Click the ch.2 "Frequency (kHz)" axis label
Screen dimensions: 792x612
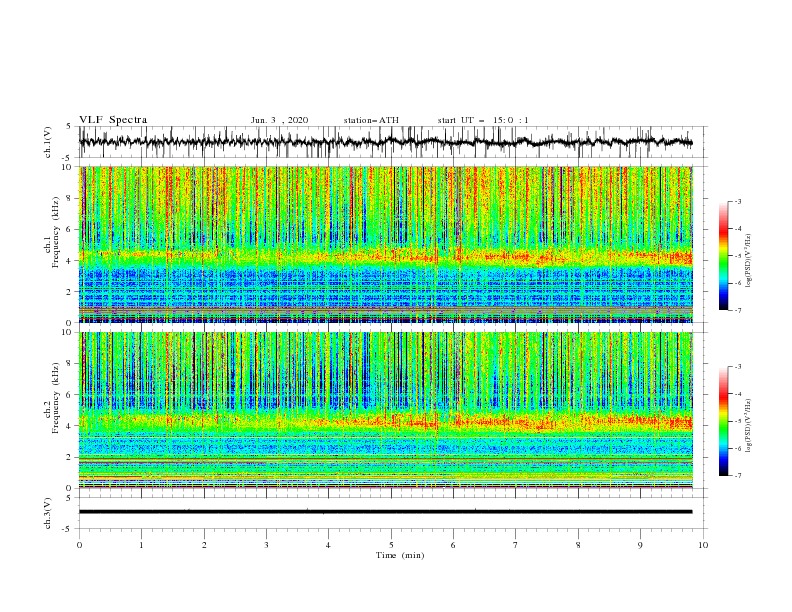56,397
